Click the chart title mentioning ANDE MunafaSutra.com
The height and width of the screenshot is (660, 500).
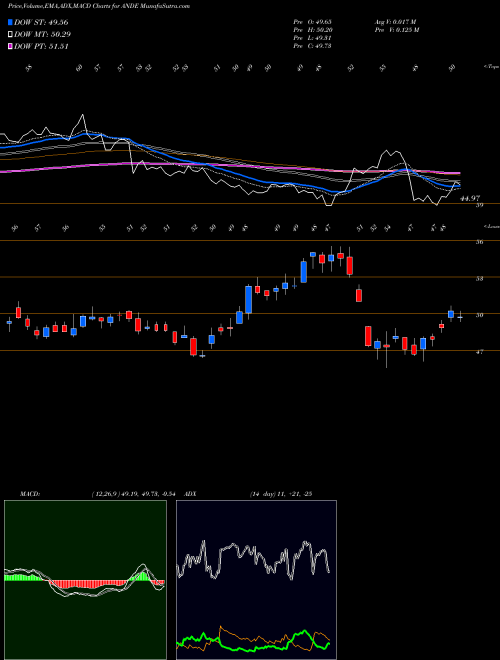click(x=99, y=6)
